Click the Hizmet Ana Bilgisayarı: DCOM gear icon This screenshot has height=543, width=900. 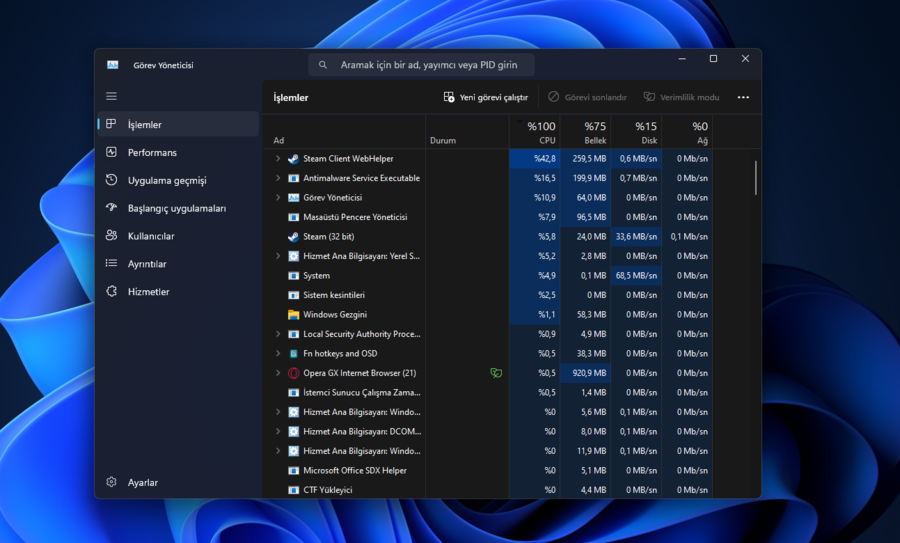coord(293,432)
